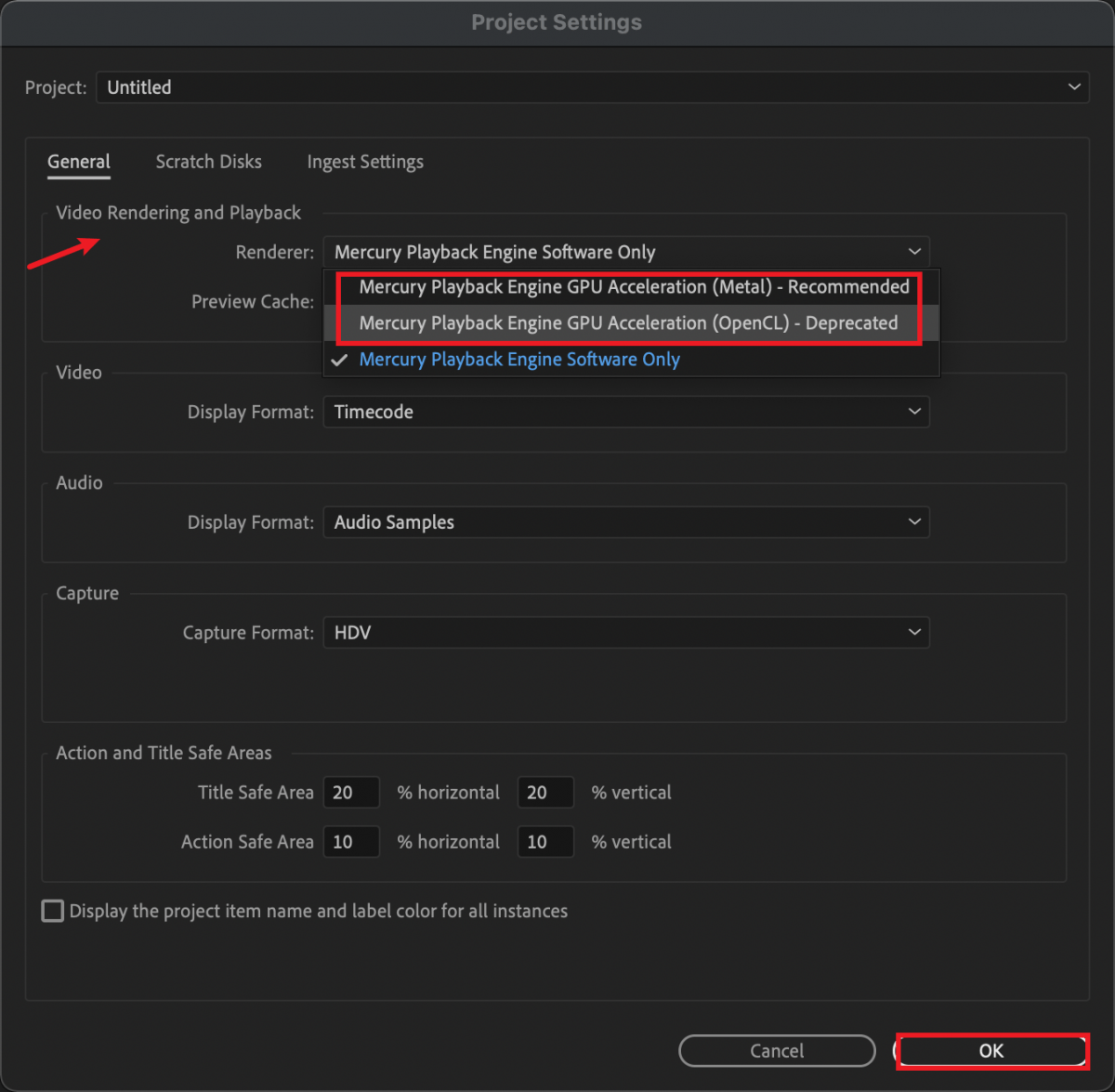1115x1092 pixels.
Task: Enable the project item name display checkbox
Action: point(52,911)
